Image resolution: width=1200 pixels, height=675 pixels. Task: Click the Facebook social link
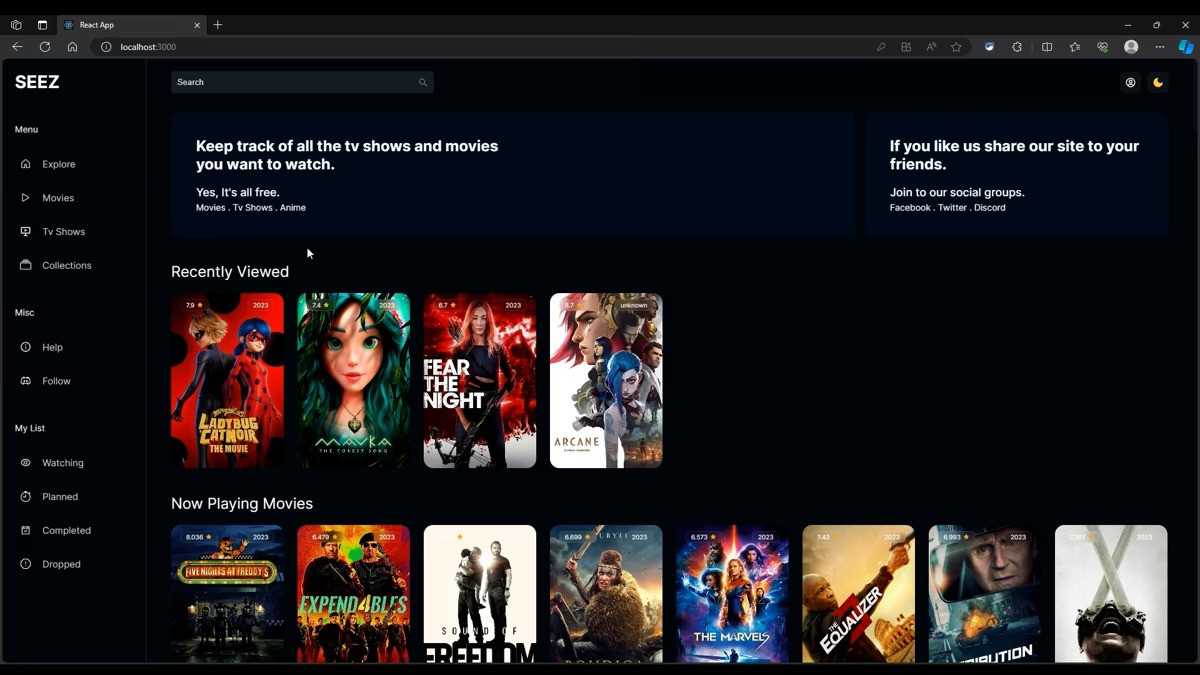(910, 208)
